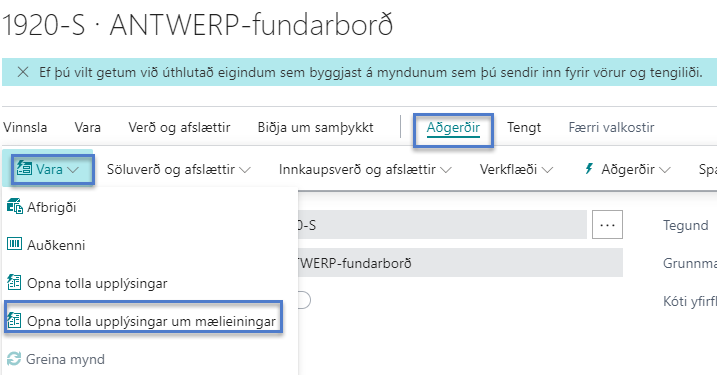Click the Afbrigði variants icon
717x375 pixels.
point(15,207)
